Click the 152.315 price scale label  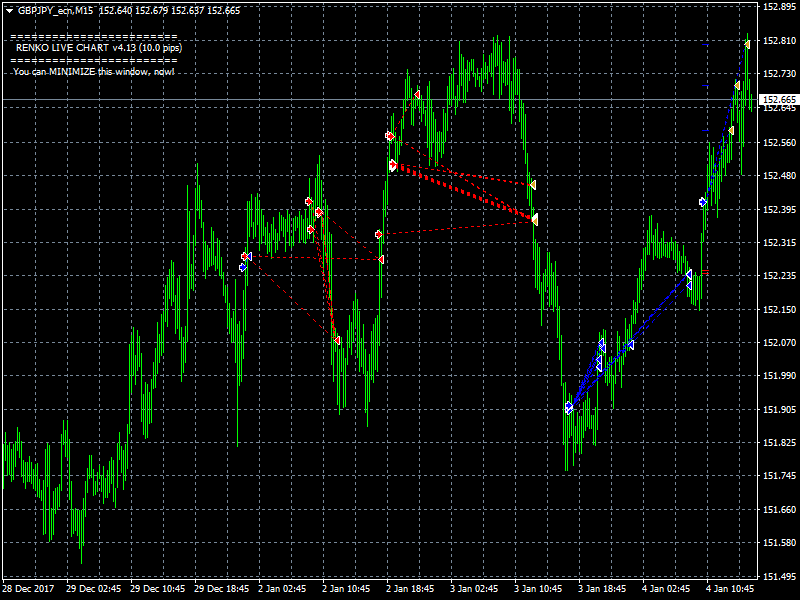coord(779,243)
